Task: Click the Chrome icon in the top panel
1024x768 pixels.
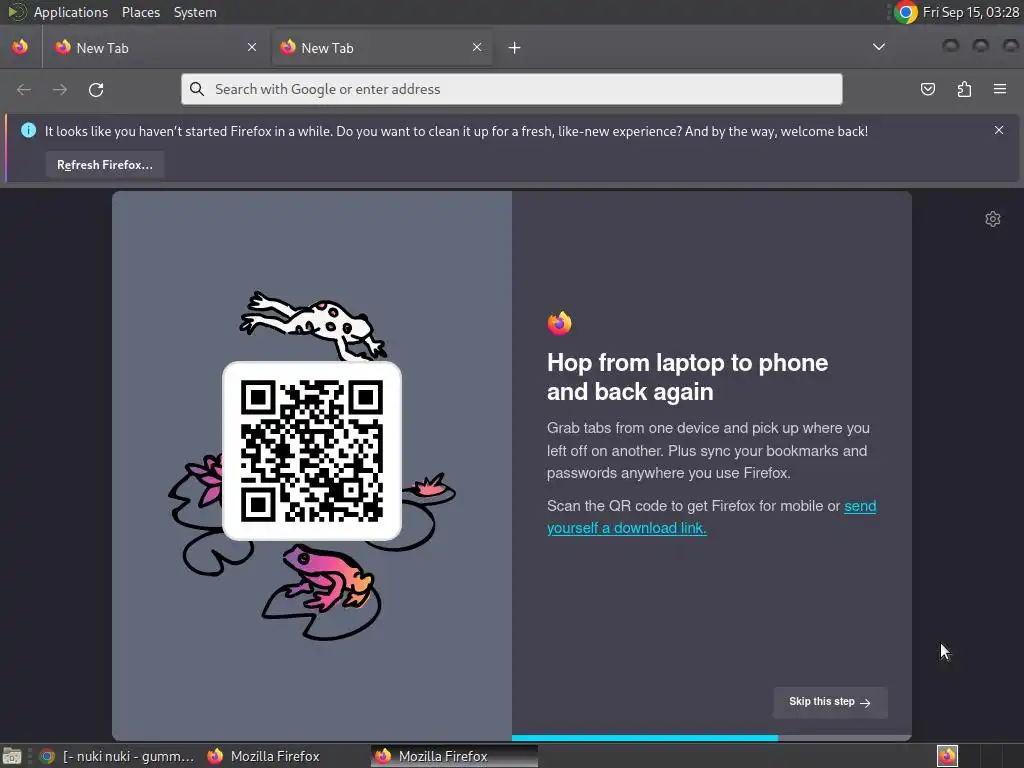Action: tap(906, 12)
